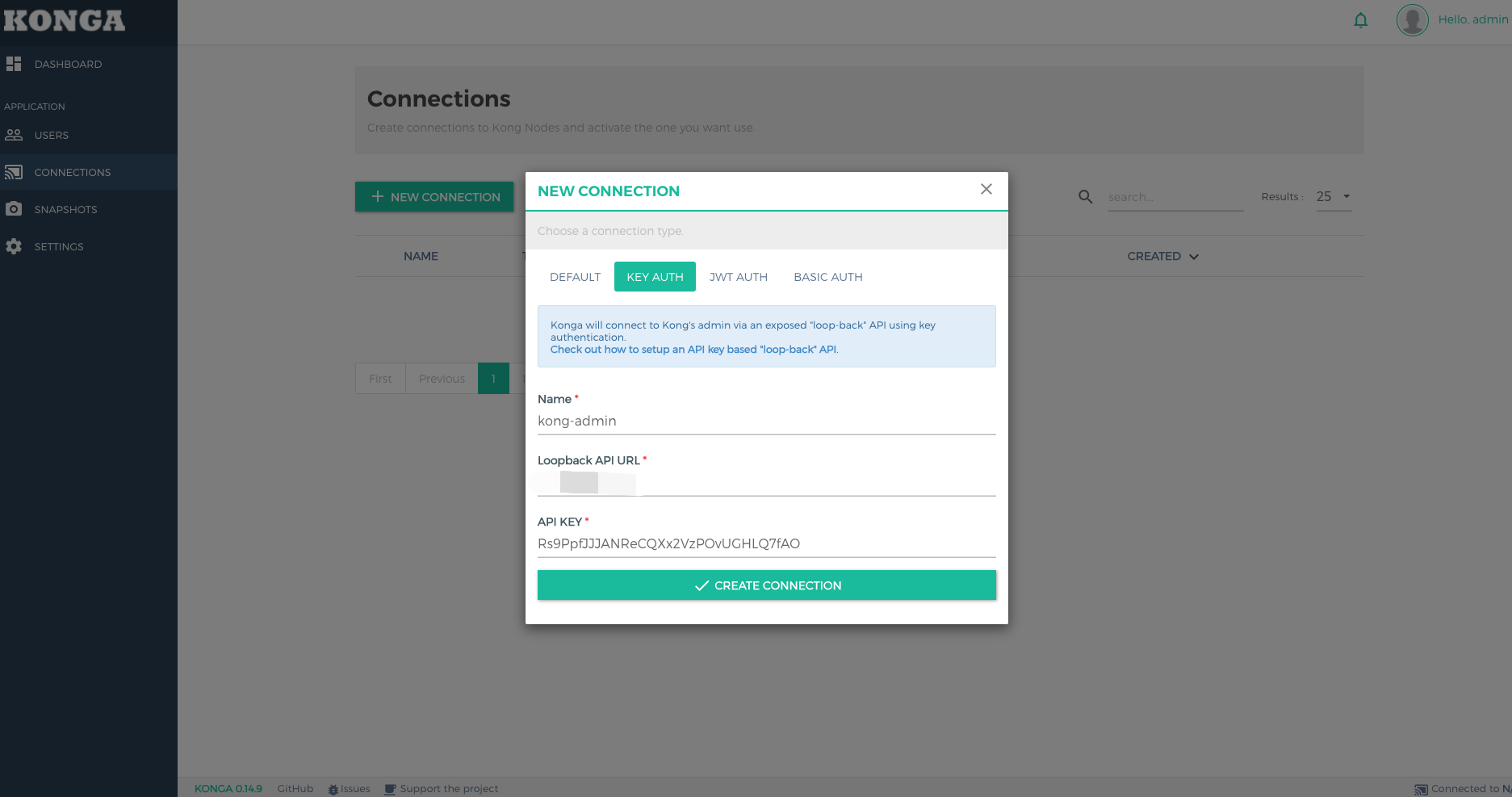Open the Results per page dropdown
The height and width of the screenshot is (797, 1512).
tap(1334, 197)
